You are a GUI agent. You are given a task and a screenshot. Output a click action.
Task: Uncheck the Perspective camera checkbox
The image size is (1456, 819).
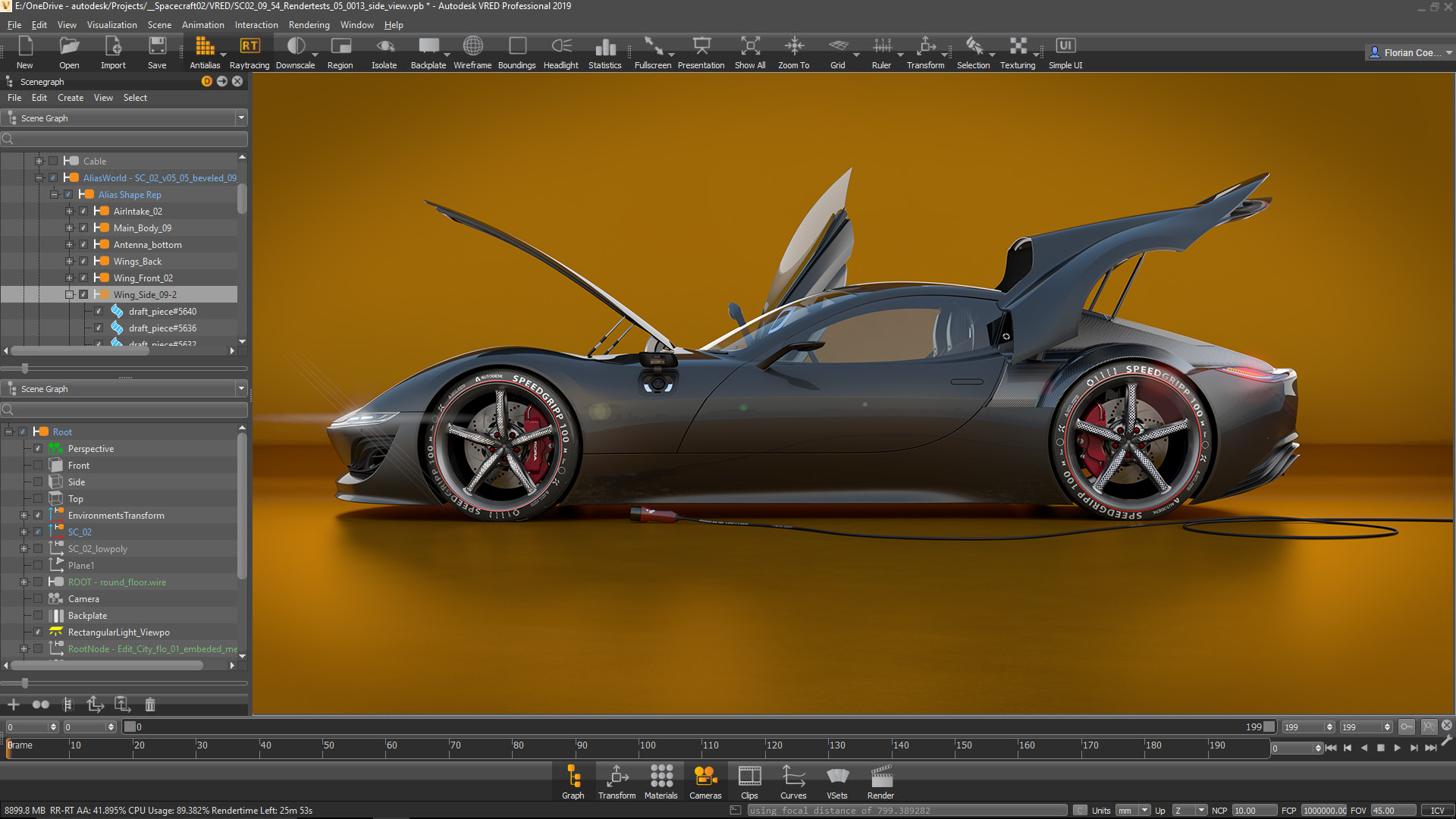coord(38,449)
